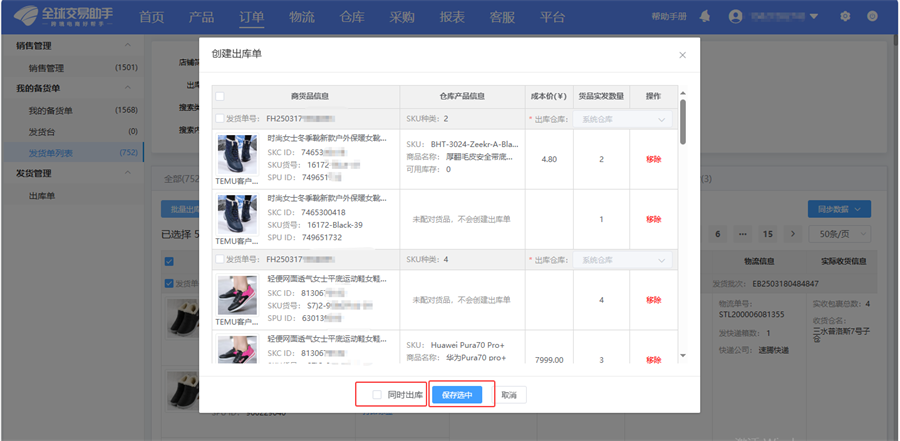Image resolution: width=900 pixels, height=441 pixels.
Task: Collapse the 销售管理 sidebar group
Action: point(127,45)
